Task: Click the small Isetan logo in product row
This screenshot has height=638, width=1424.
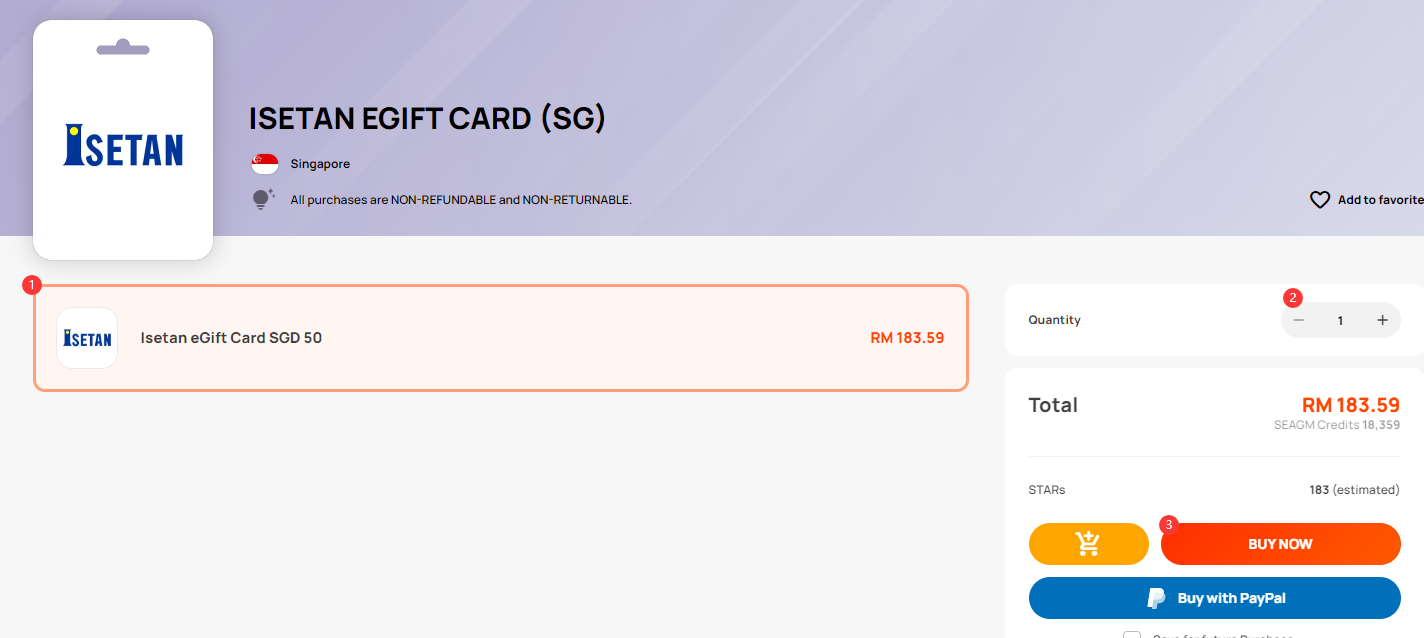Action: coord(87,338)
